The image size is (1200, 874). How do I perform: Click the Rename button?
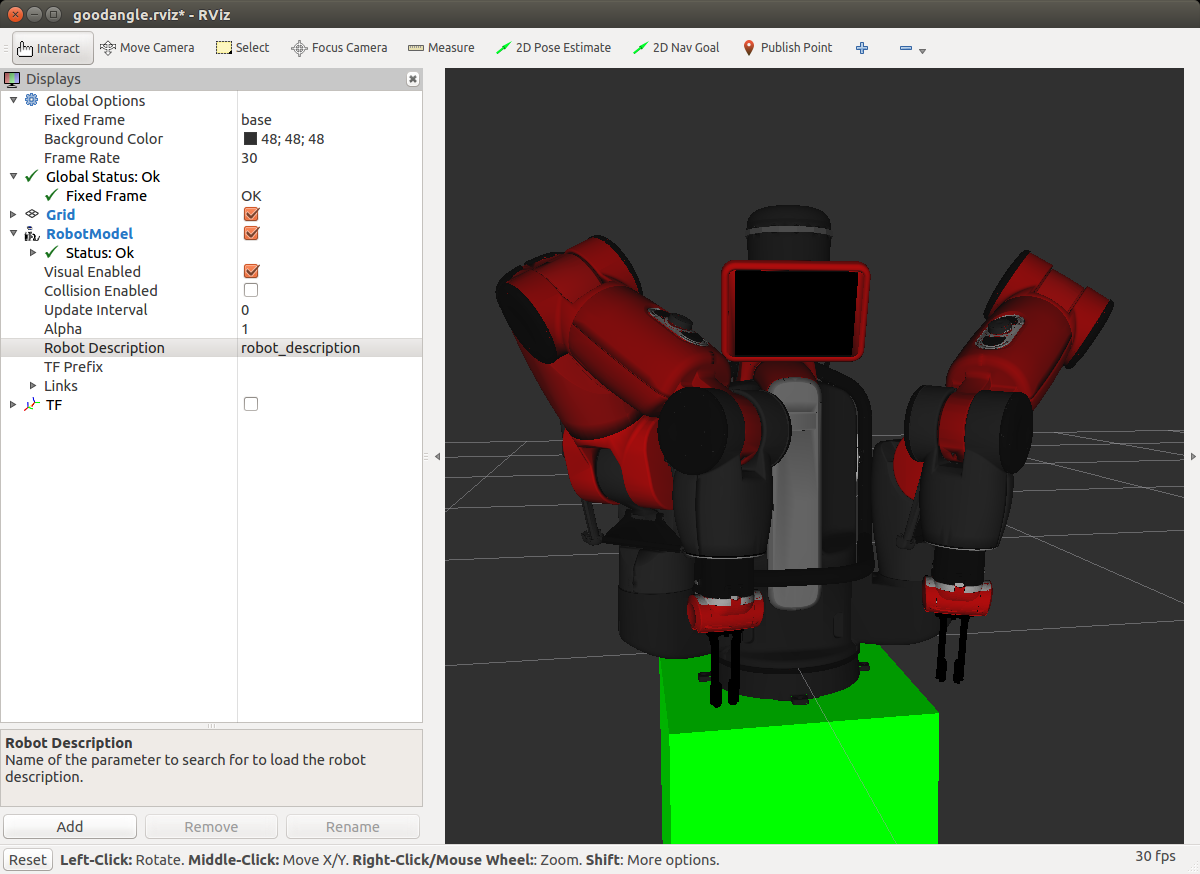353,827
